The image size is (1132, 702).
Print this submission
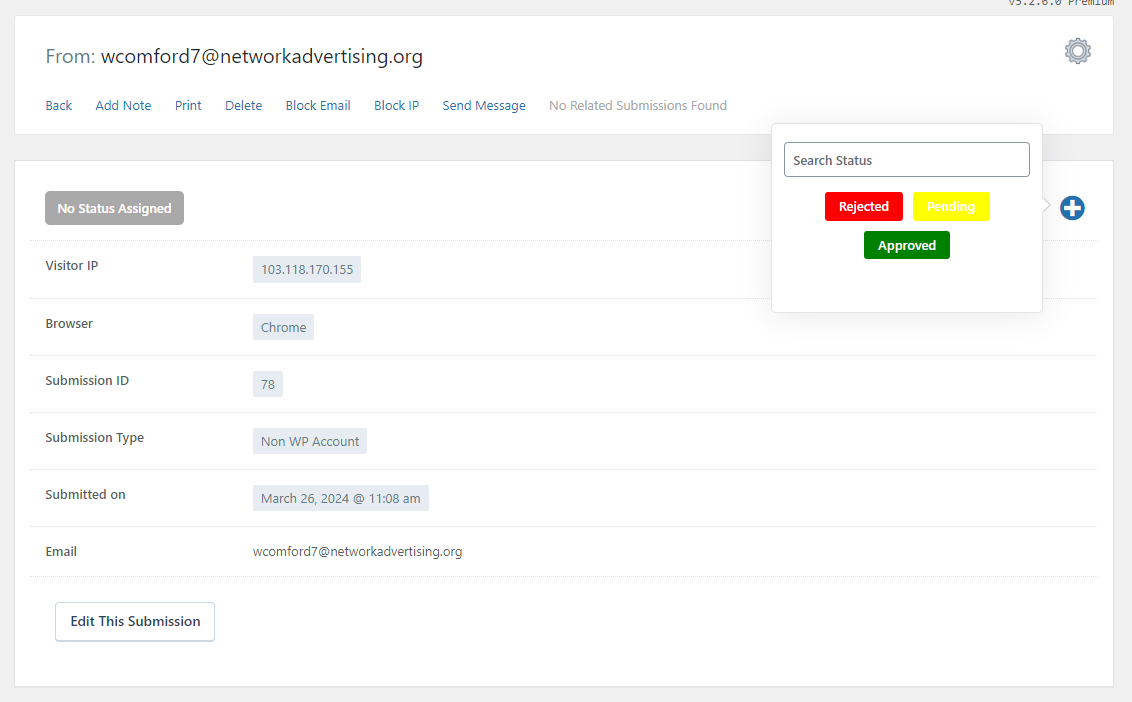point(188,105)
